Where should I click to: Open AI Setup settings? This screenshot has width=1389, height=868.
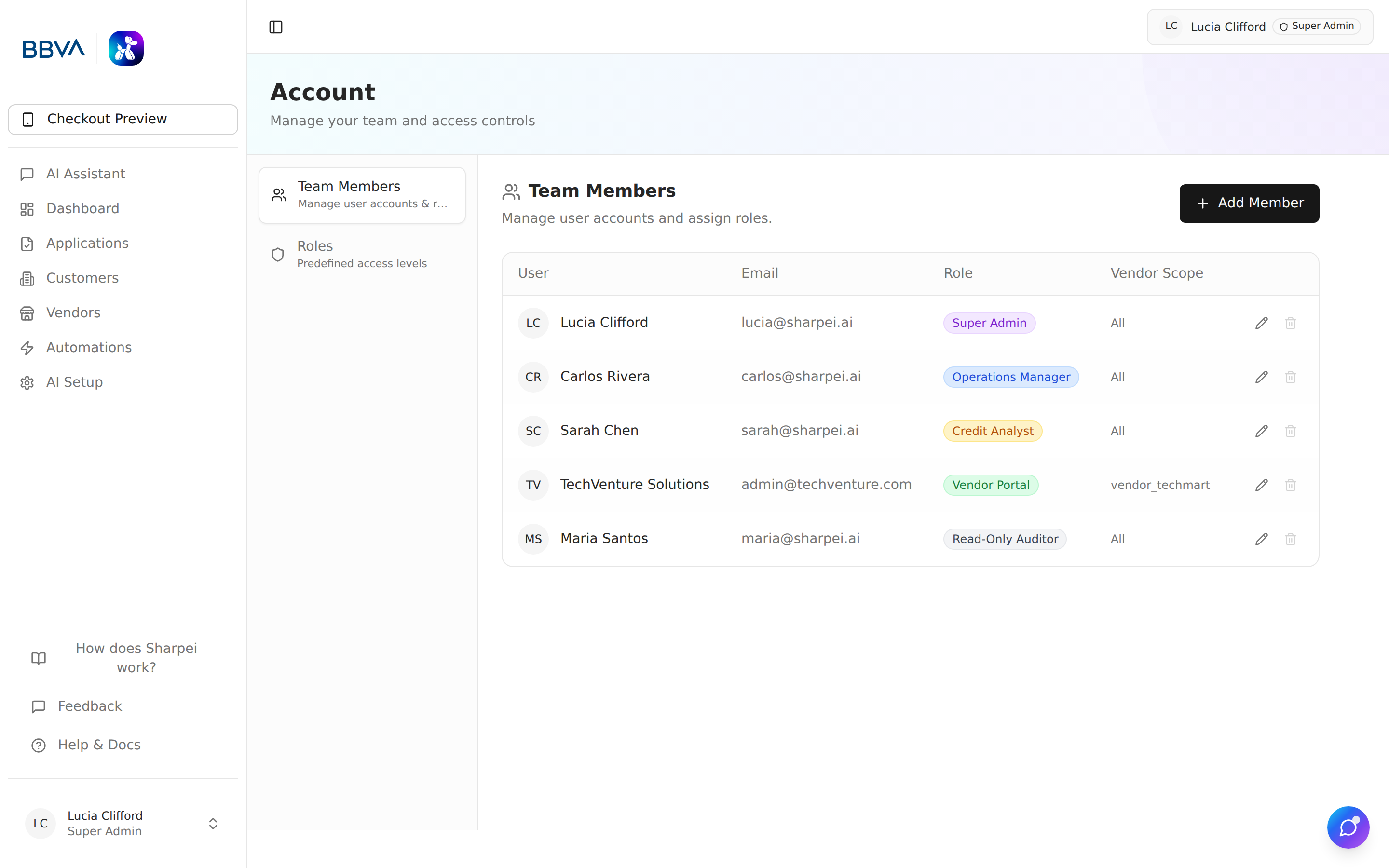[x=74, y=382]
